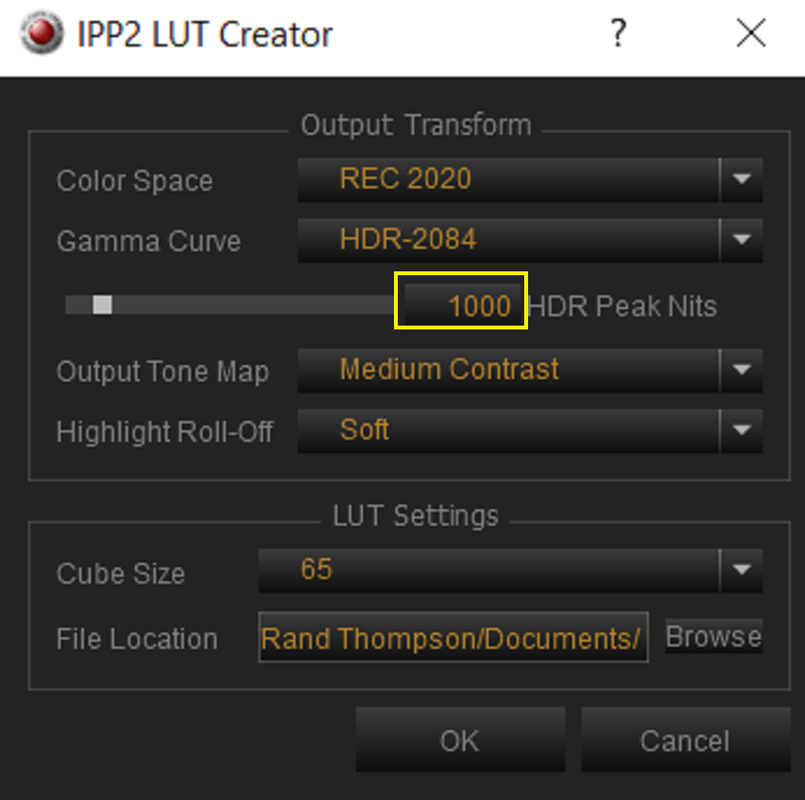Click the arrow beside HDR-2084
The height and width of the screenshot is (800, 805).
click(742, 240)
